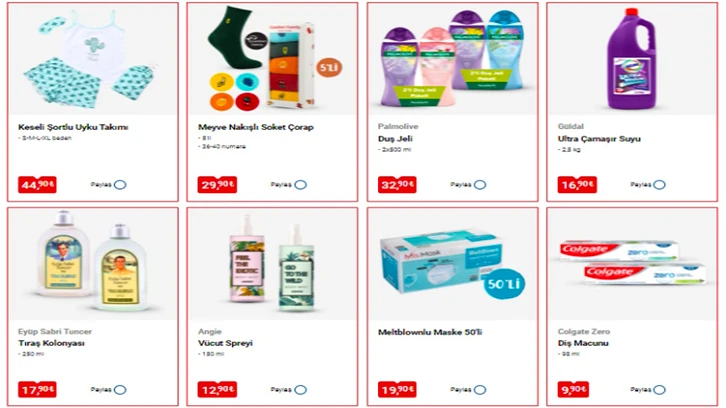The height and width of the screenshot is (408, 726).
Task: Open the Palmolive shower gel bottles image
Action: tap(453, 60)
